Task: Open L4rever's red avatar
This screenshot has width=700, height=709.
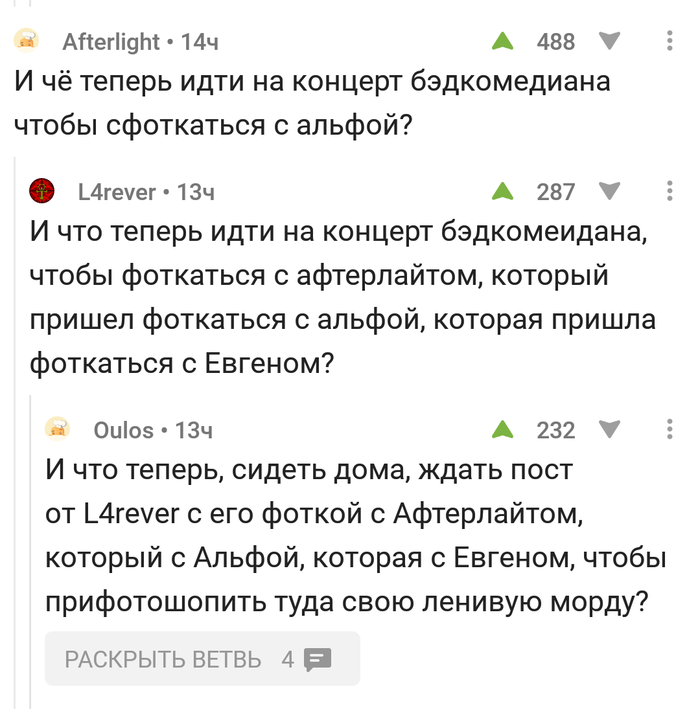Action: (x=42, y=191)
